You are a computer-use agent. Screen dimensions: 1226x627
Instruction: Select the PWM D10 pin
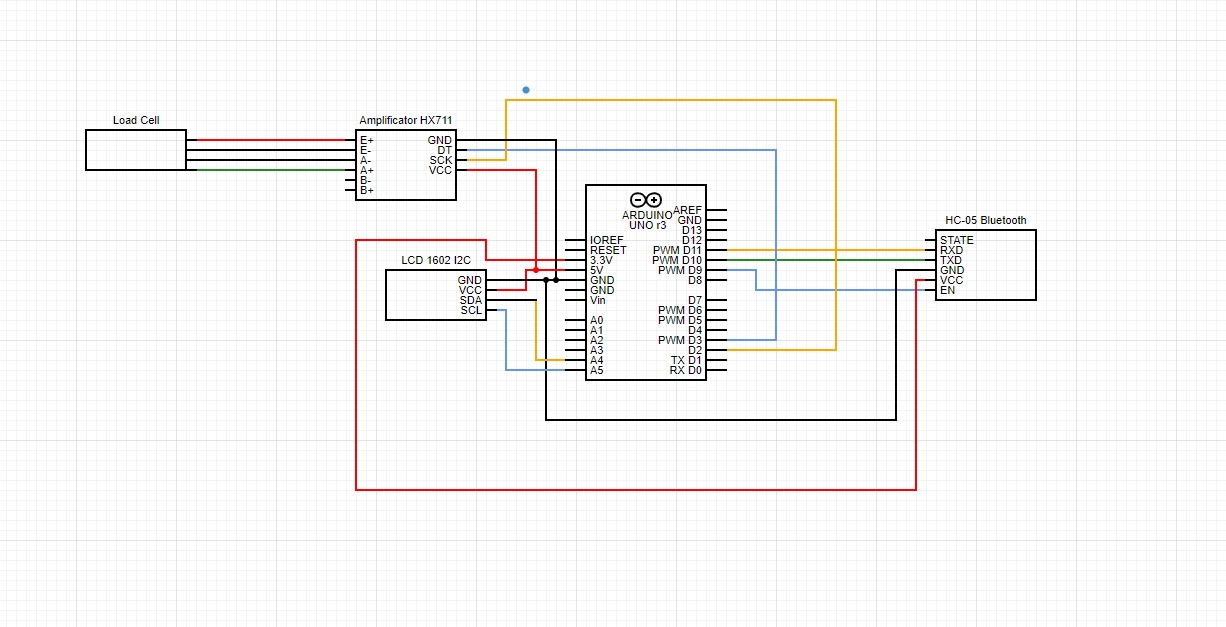[x=678, y=260]
